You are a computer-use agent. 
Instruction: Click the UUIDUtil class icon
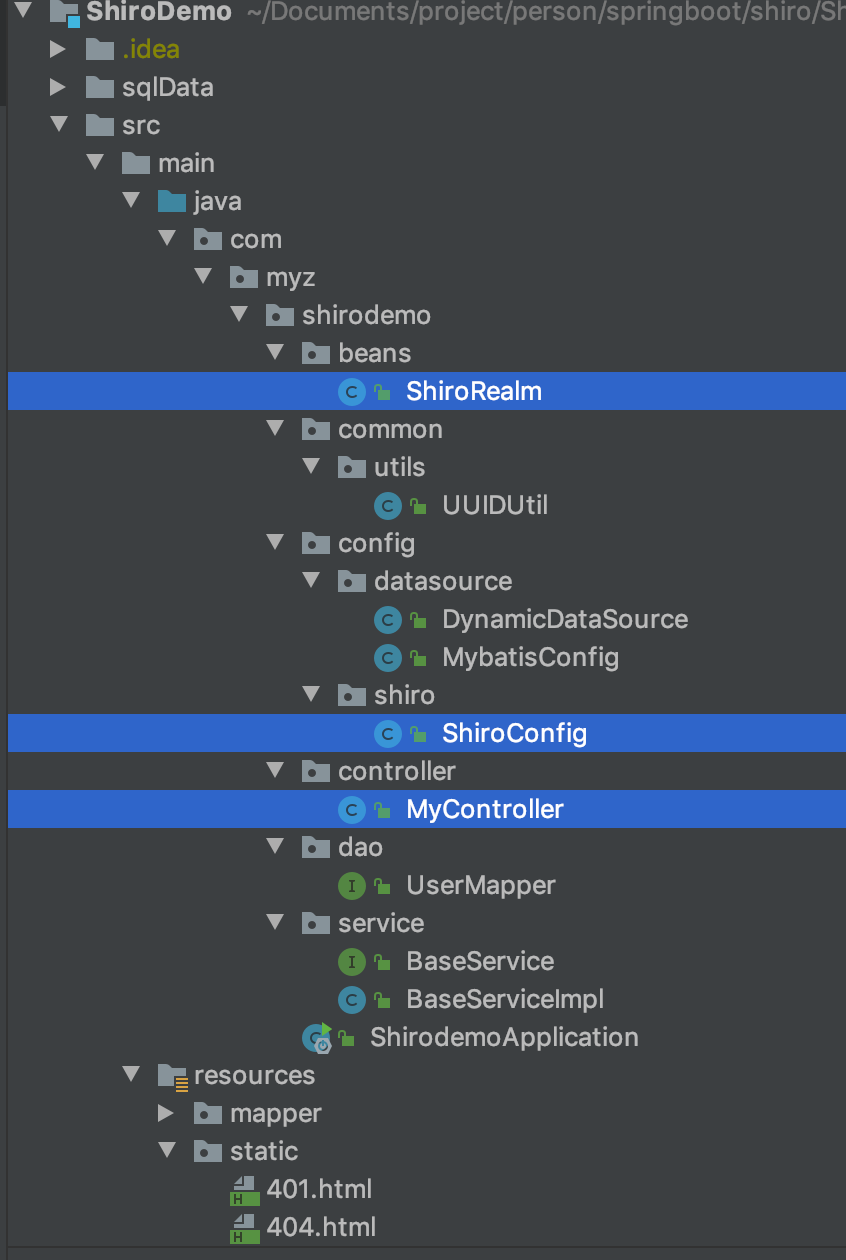[387, 506]
